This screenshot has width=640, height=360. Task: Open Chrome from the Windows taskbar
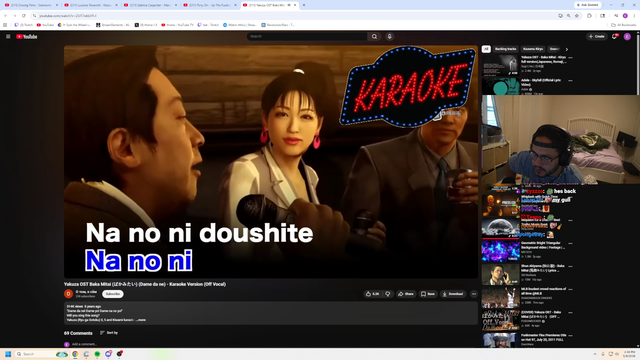click(75, 354)
